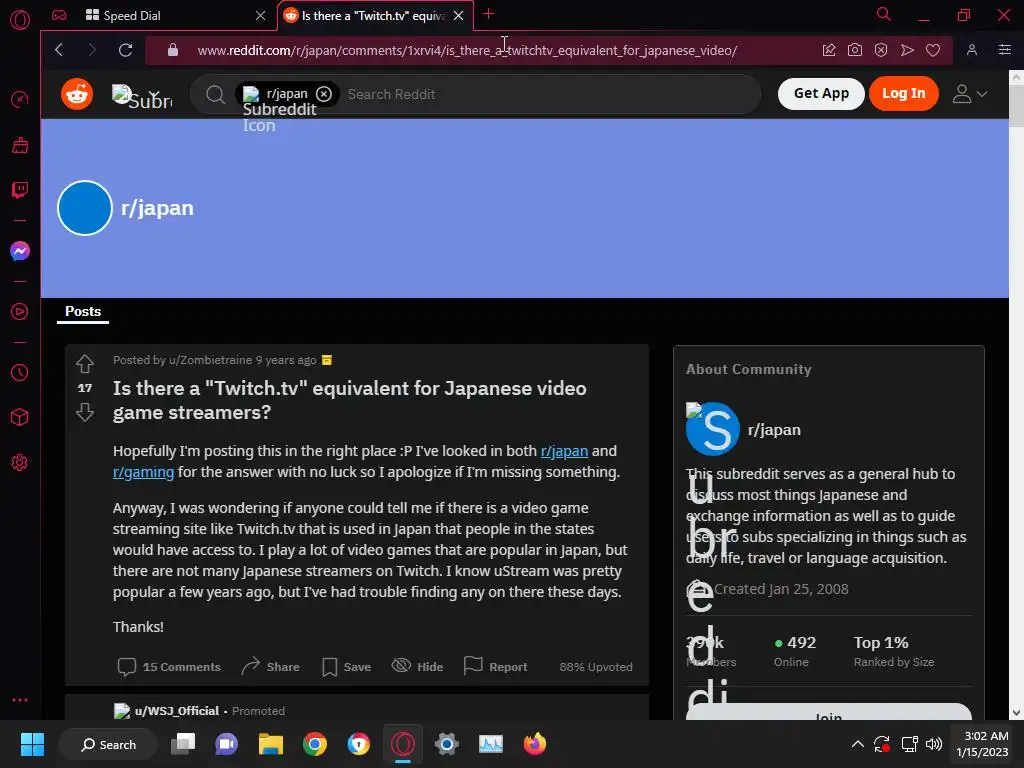
Task: Open GX Corner gamepad icon
Action: click(59, 15)
